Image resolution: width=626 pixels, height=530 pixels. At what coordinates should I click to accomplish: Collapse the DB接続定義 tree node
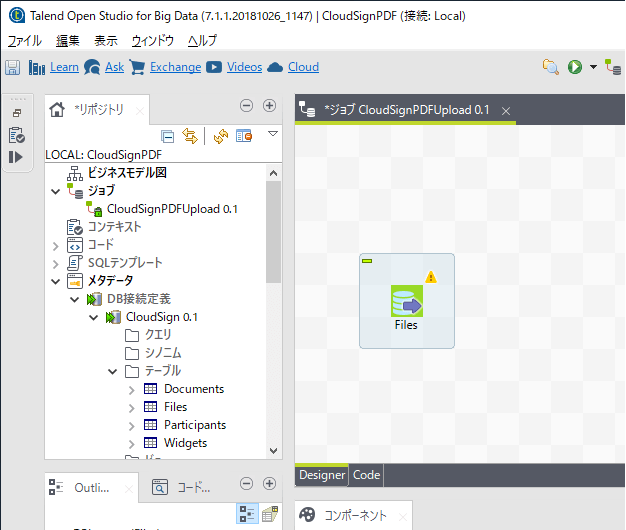point(75,300)
